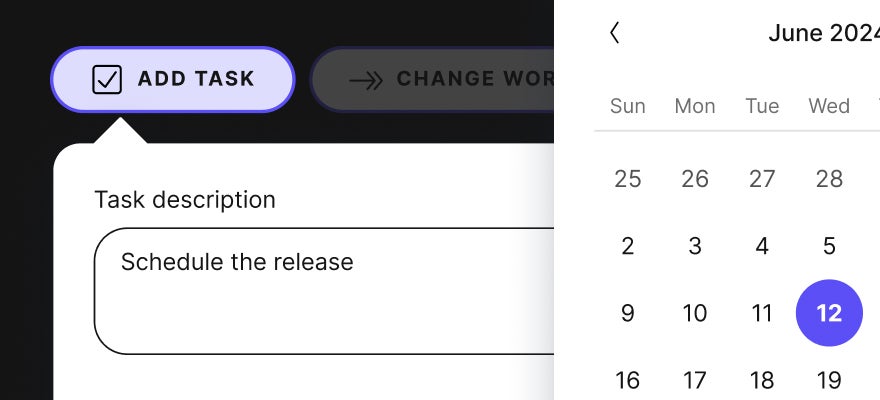The width and height of the screenshot is (880, 400).
Task: Pick June 9 in the calendar
Action: 627,313
